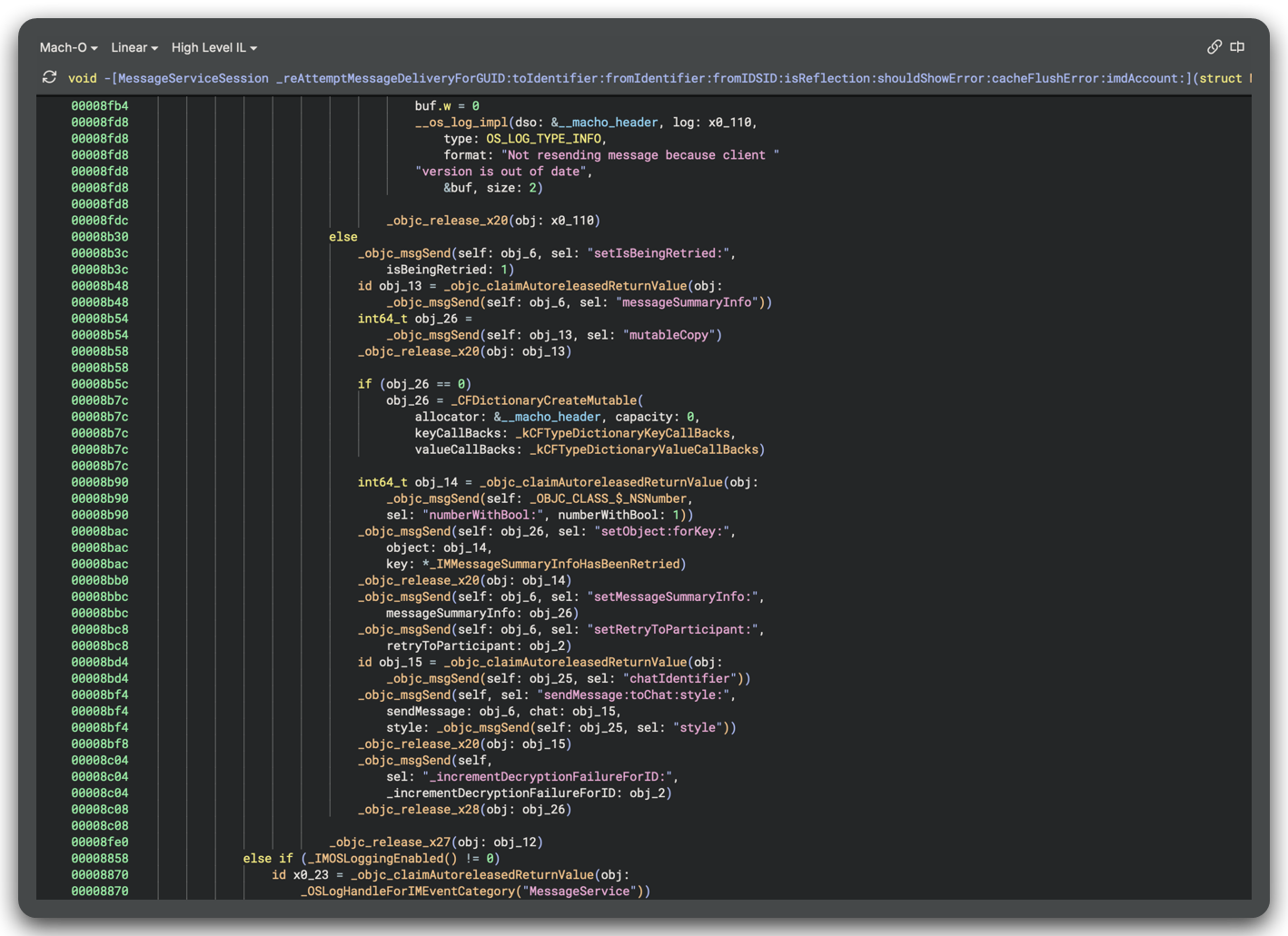
Task: Click the "style" selector string
Action: point(698,727)
